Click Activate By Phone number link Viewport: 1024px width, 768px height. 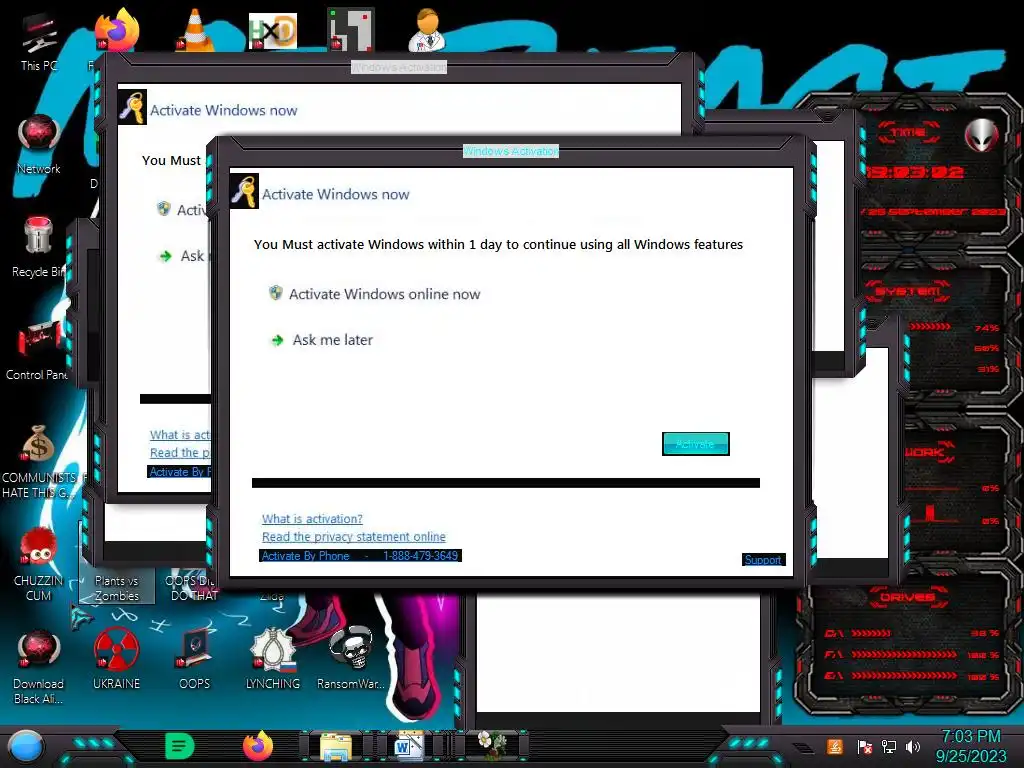pos(360,556)
